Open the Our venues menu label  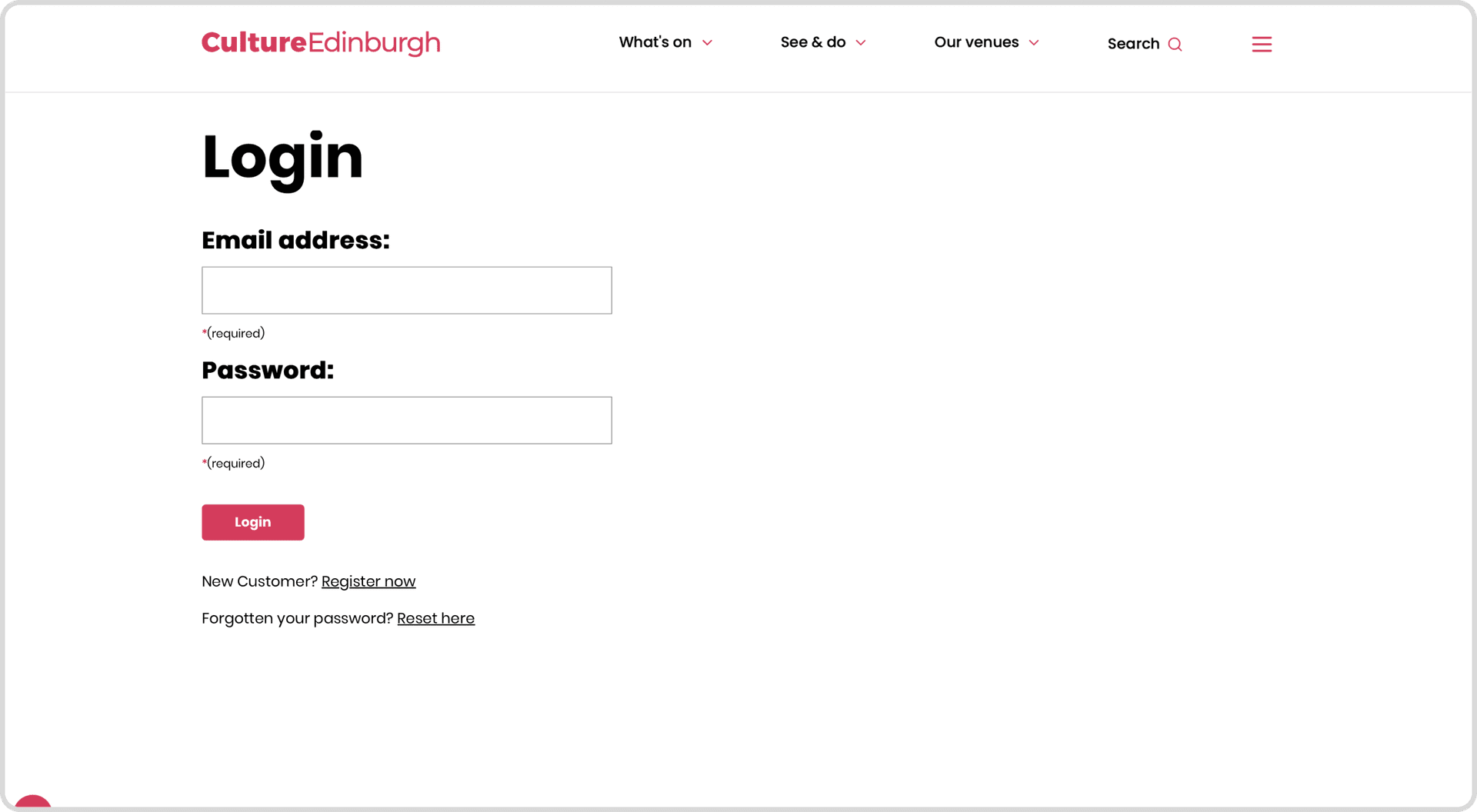975,42
